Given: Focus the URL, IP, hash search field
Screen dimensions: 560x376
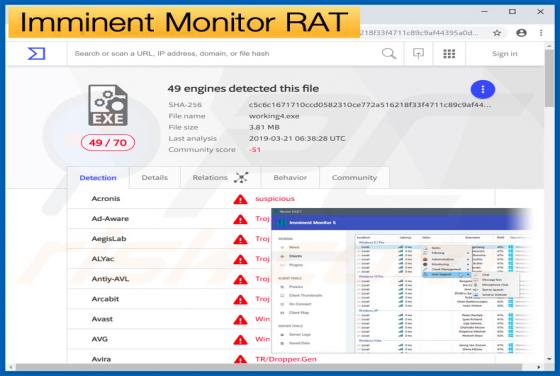Looking at the screenshot, I should [x=224, y=54].
